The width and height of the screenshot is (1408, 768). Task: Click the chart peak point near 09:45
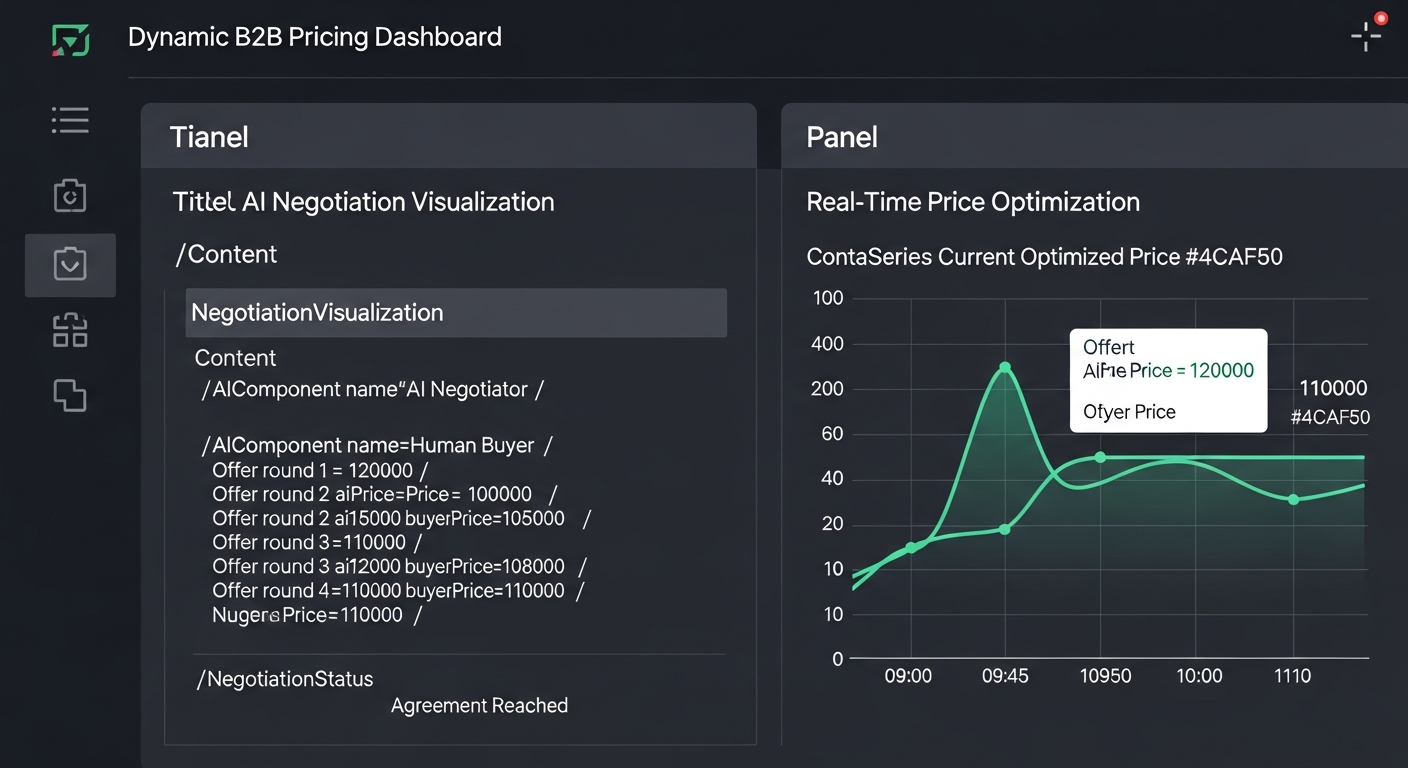click(1005, 367)
